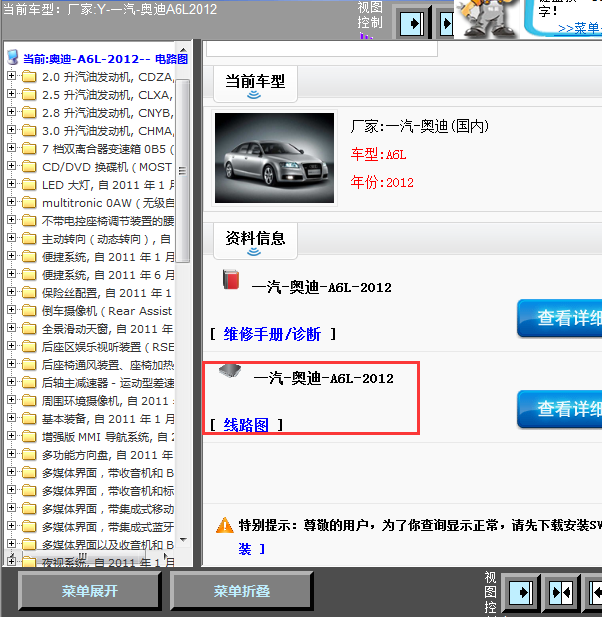Click the red 年份:2012 text
Screen dimensions: 602x617
[x=382, y=182]
